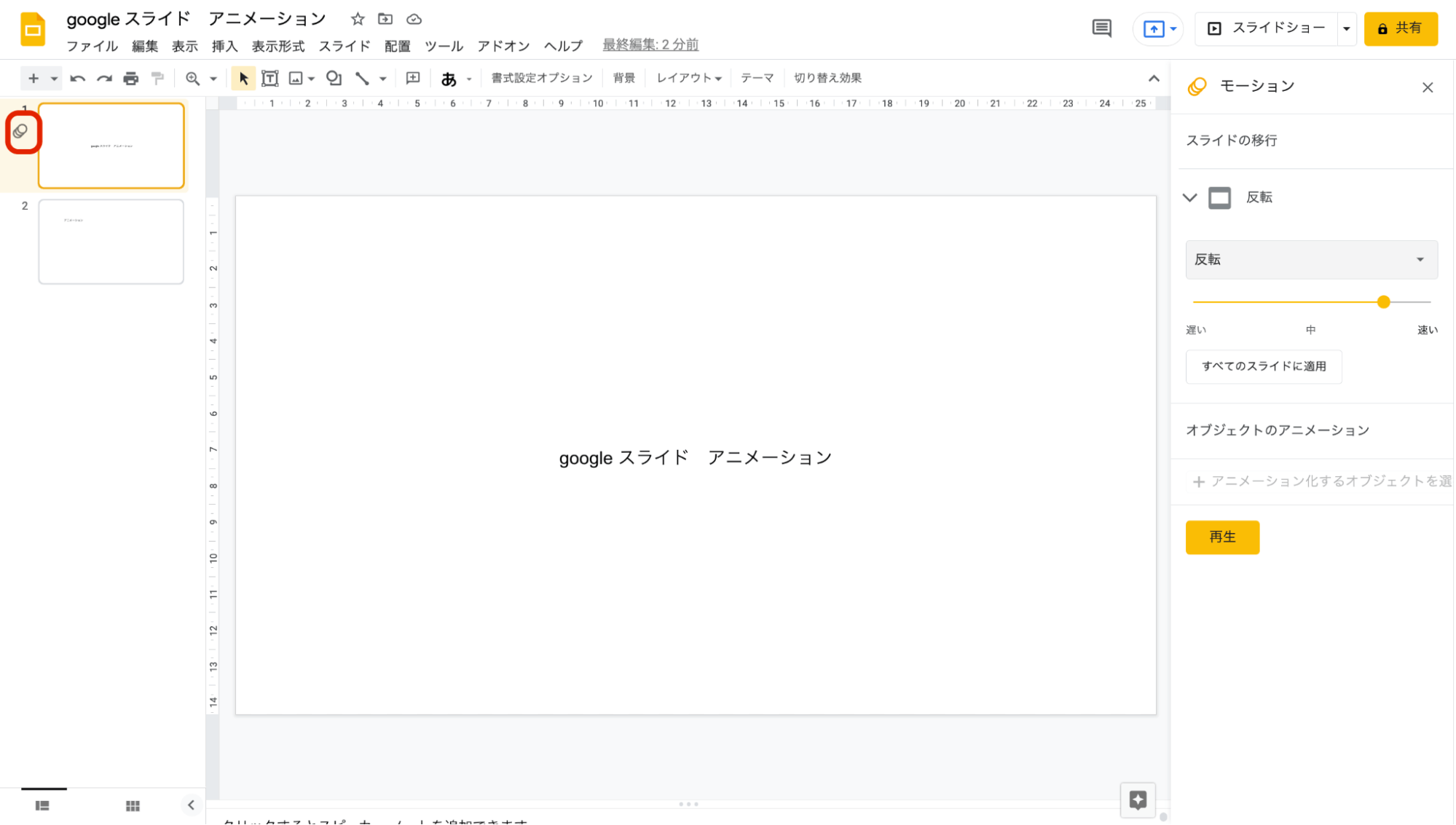1456x825 pixels.
Task: Add a comment from toolbar
Action: pos(413,78)
